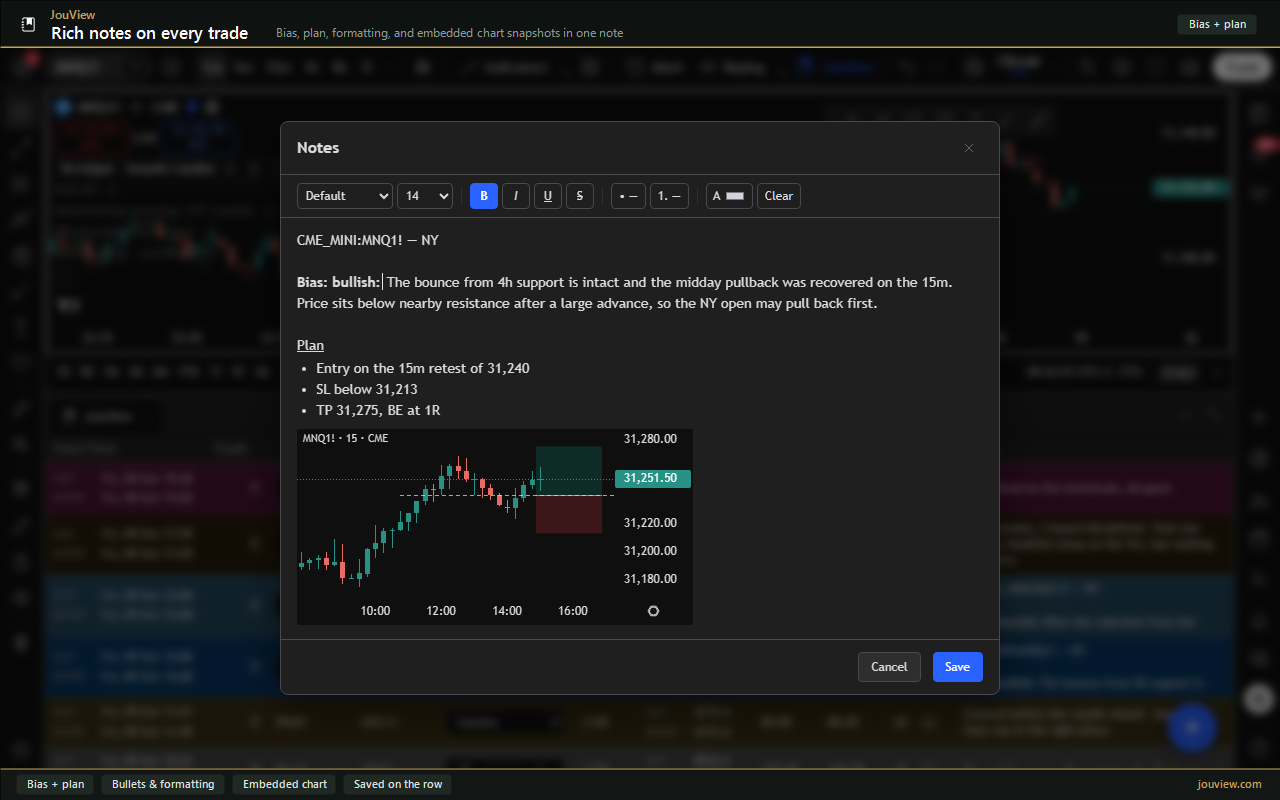
Task: Select the 'Embedded chart' chip
Action: click(x=285, y=784)
